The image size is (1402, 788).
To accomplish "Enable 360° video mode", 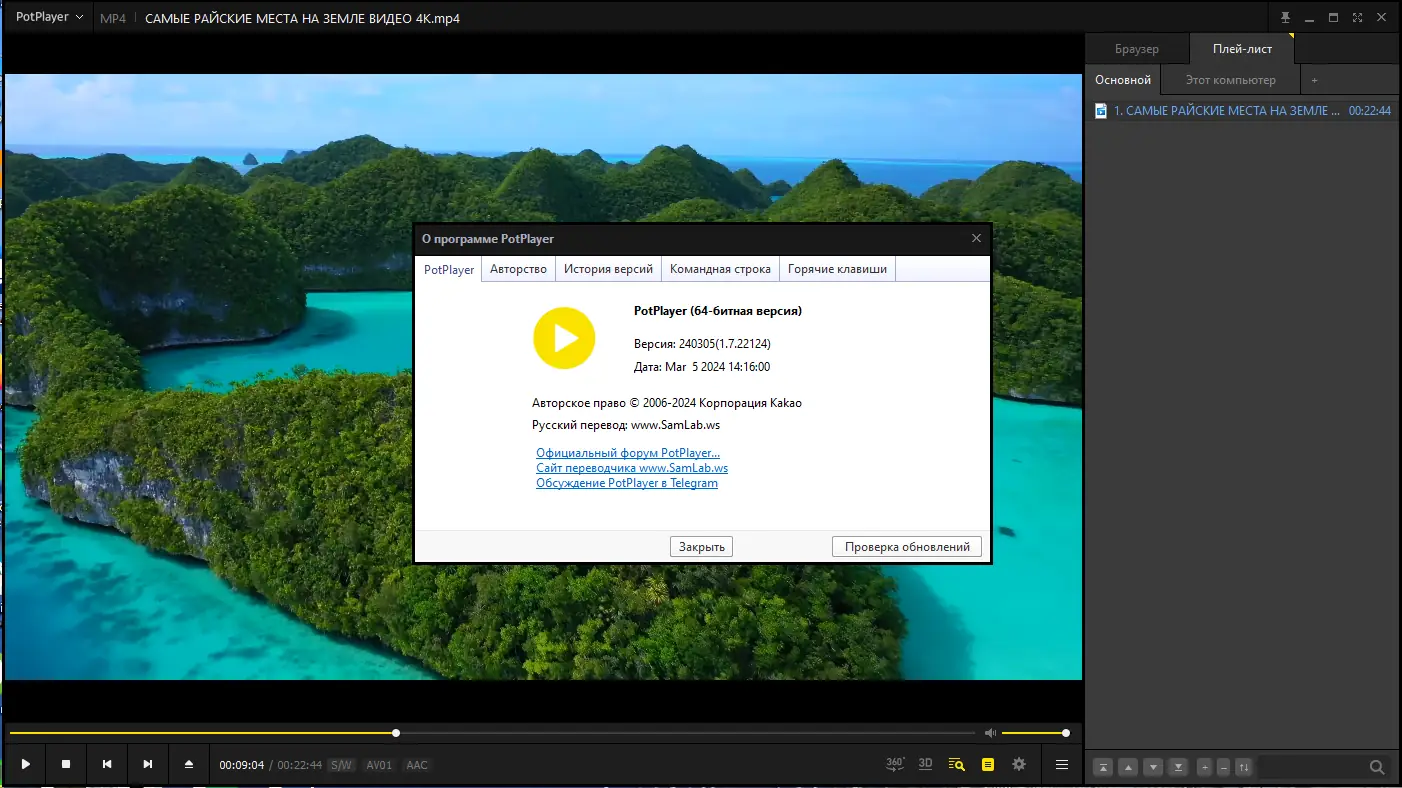I will (x=895, y=764).
